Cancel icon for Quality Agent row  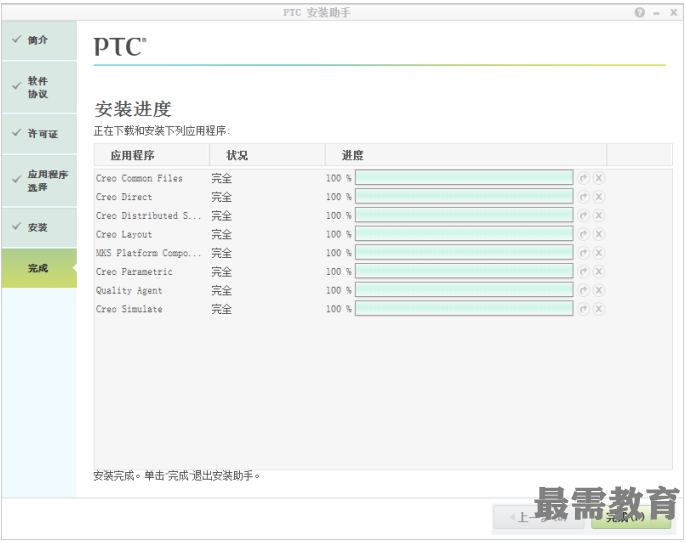pyautogui.click(x=598, y=290)
